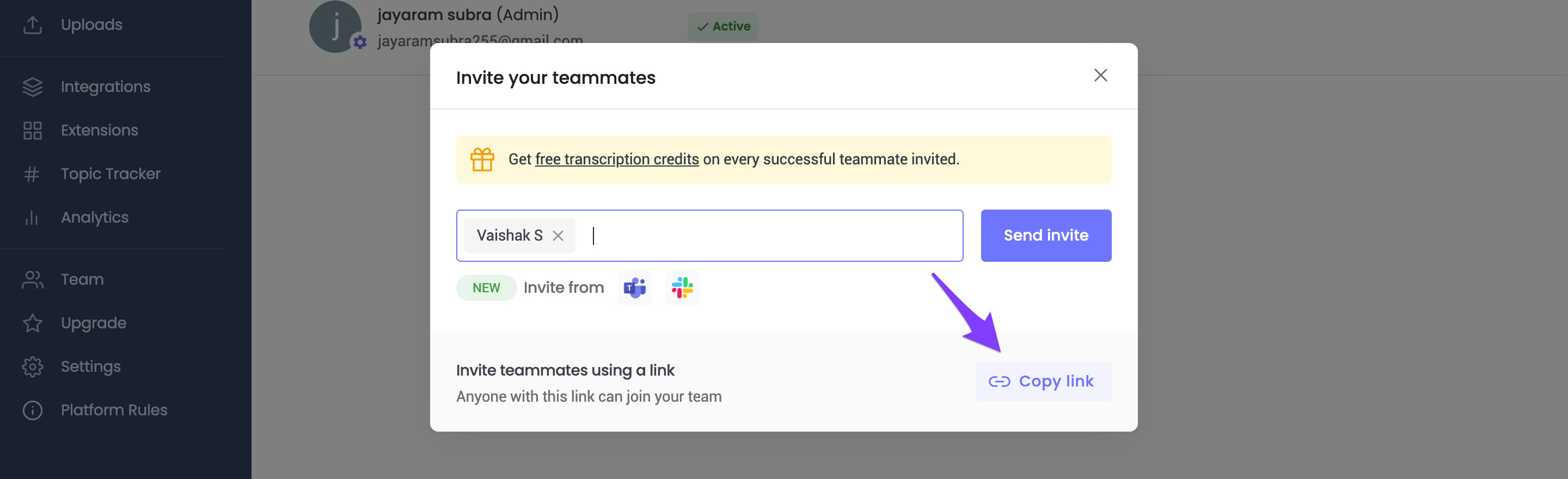1568x479 pixels.
Task: Open Uploads from the sidebar
Action: coord(91,25)
